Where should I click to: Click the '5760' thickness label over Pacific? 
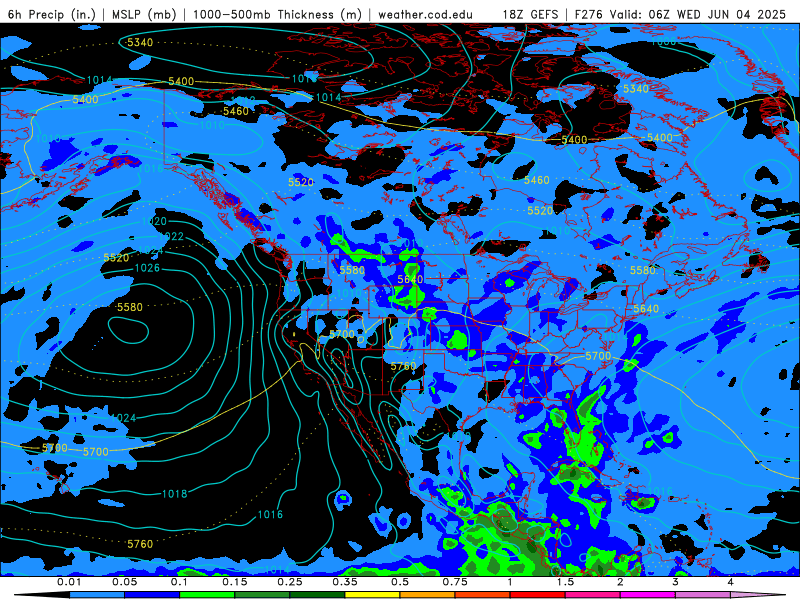[140, 544]
